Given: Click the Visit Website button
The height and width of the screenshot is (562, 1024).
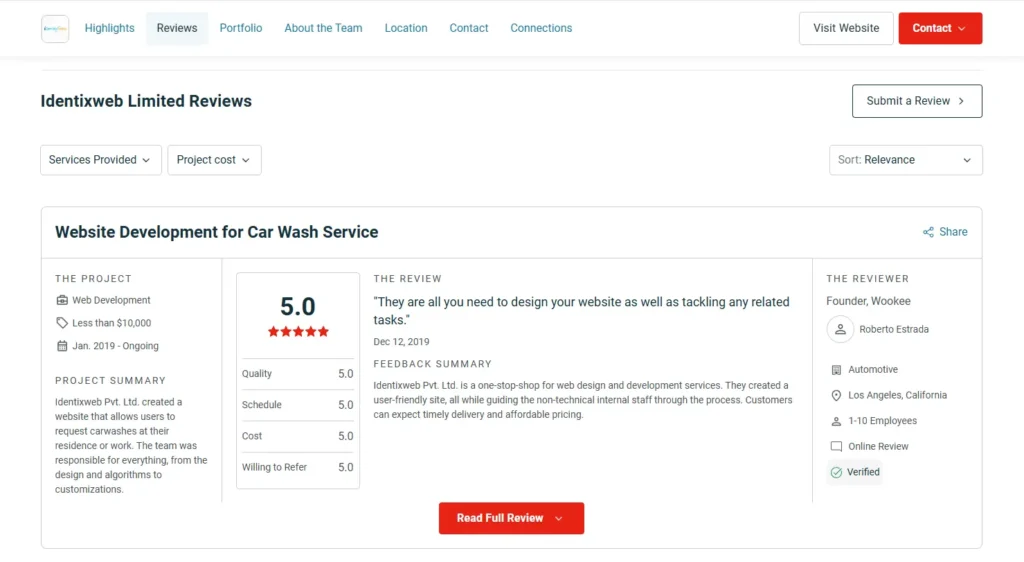Looking at the screenshot, I should pos(846,28).
